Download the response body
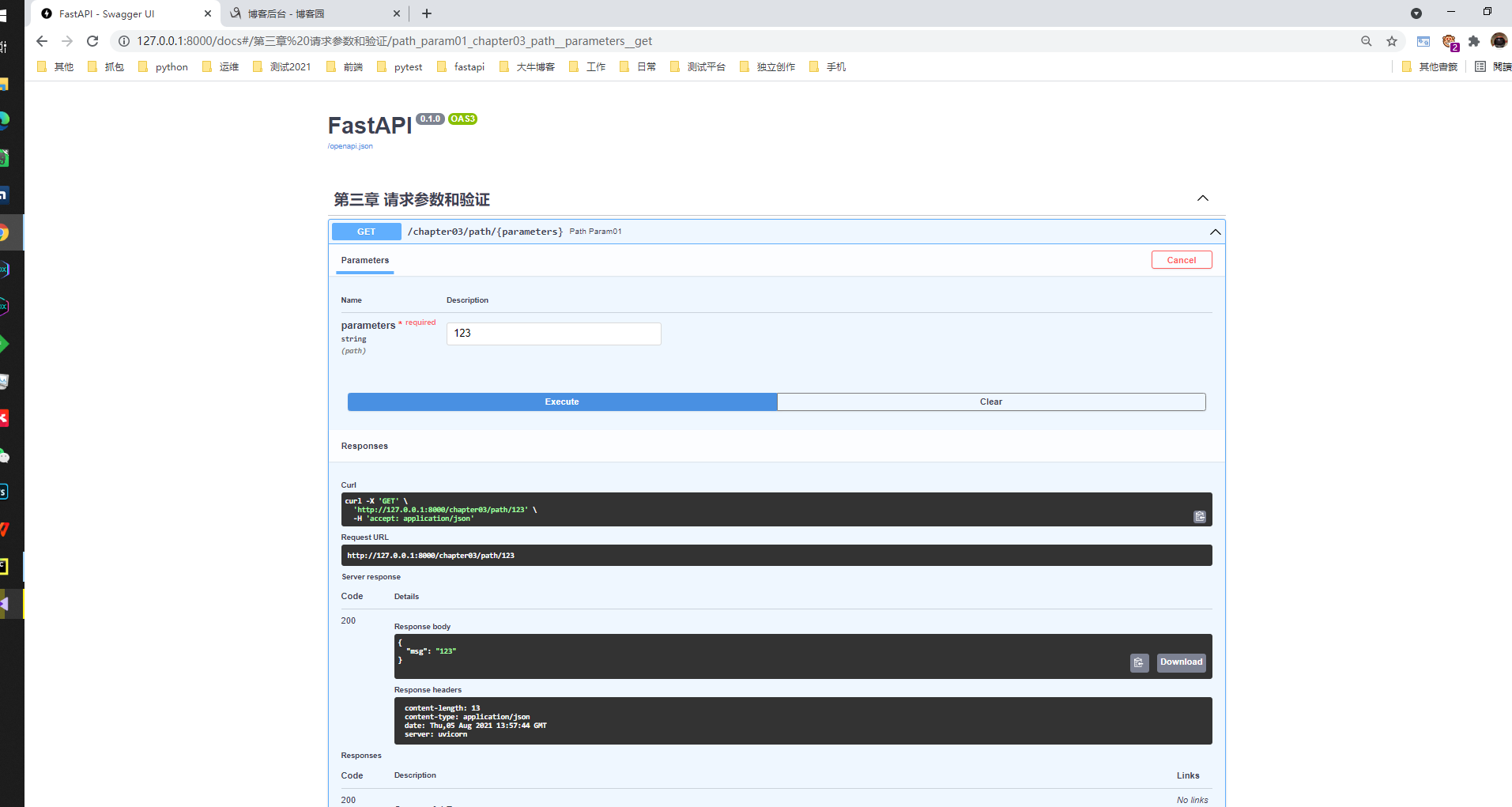The width and height of the screenshot is (1512, 807). click(1182, 662)
